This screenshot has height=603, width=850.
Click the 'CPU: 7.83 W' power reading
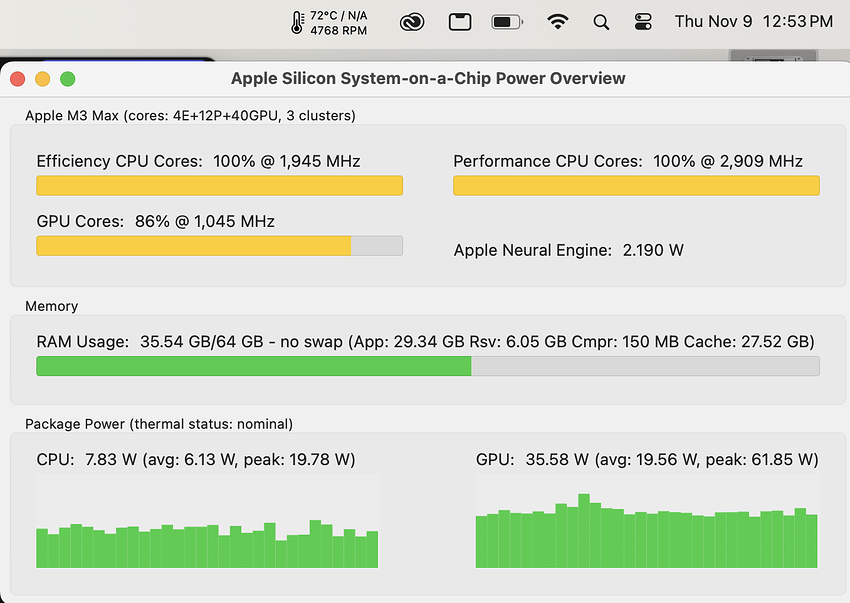87,460
